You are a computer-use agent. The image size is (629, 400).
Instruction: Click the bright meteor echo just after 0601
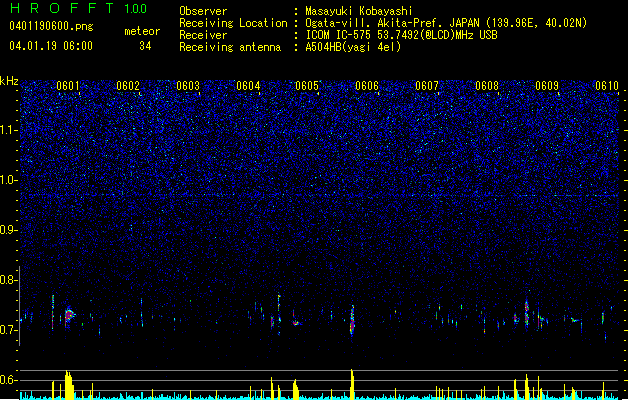tap(69, 315)
